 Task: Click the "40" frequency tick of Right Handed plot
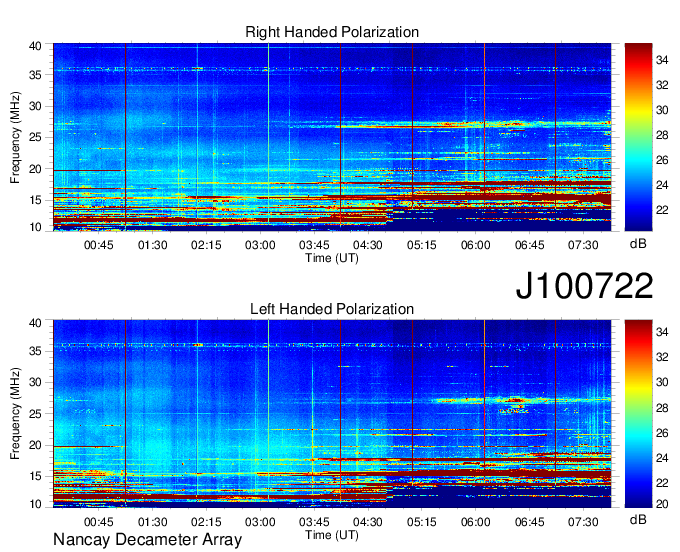[35, 46]
